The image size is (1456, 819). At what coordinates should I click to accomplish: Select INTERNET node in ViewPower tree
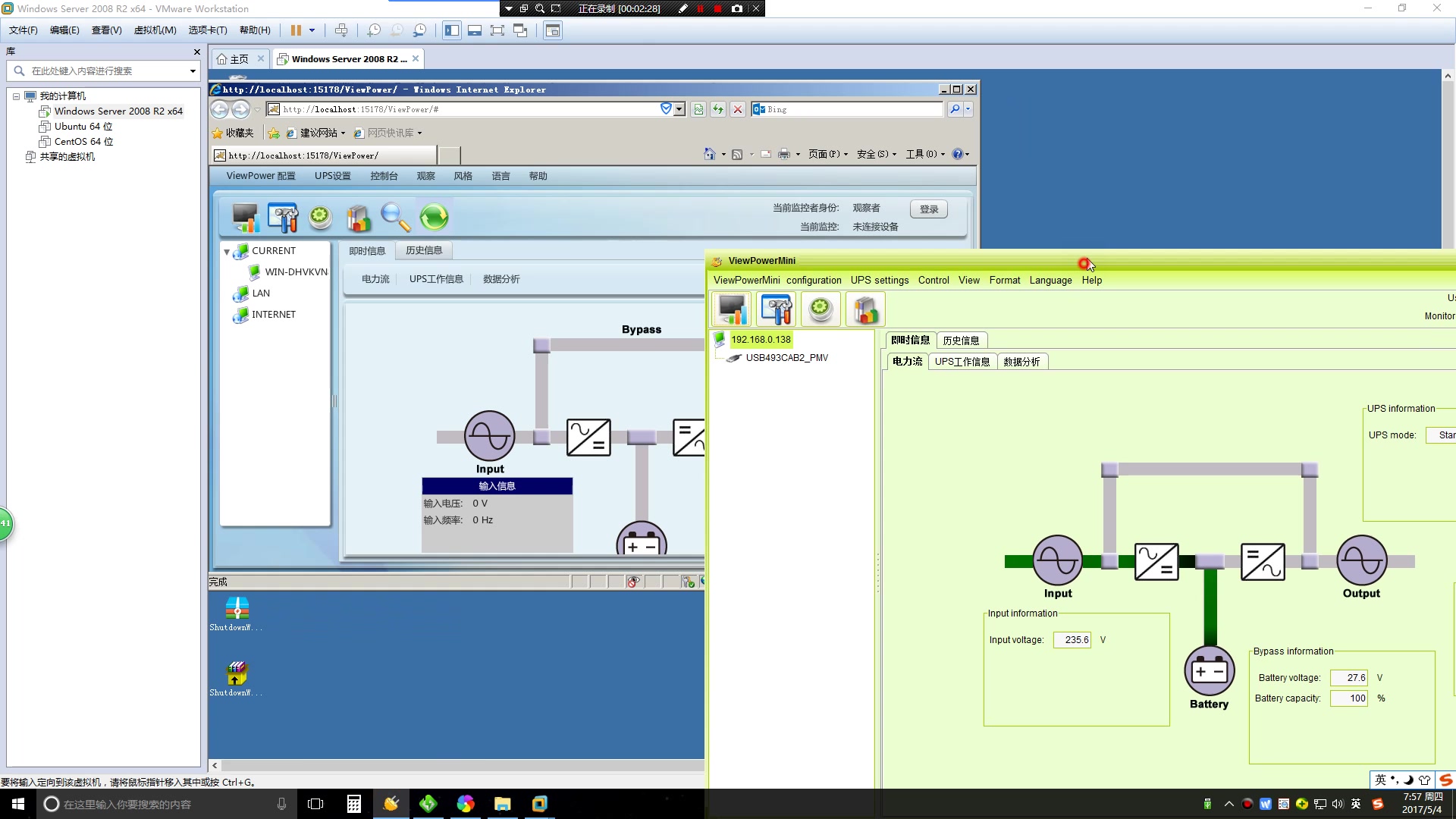[274, 314]
